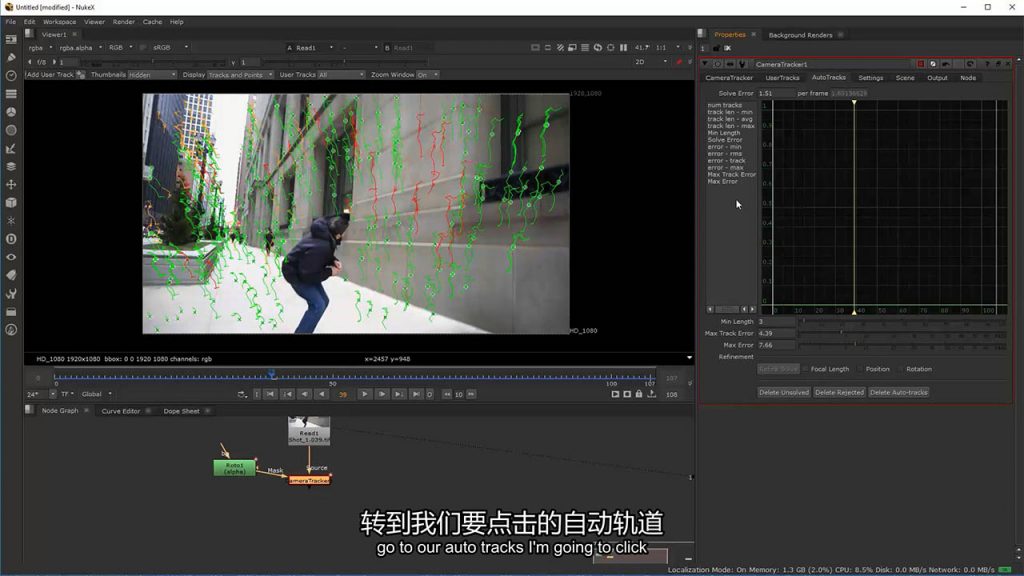
Task: Enable the Position refinement checkbox
Action: click(860, 369)
